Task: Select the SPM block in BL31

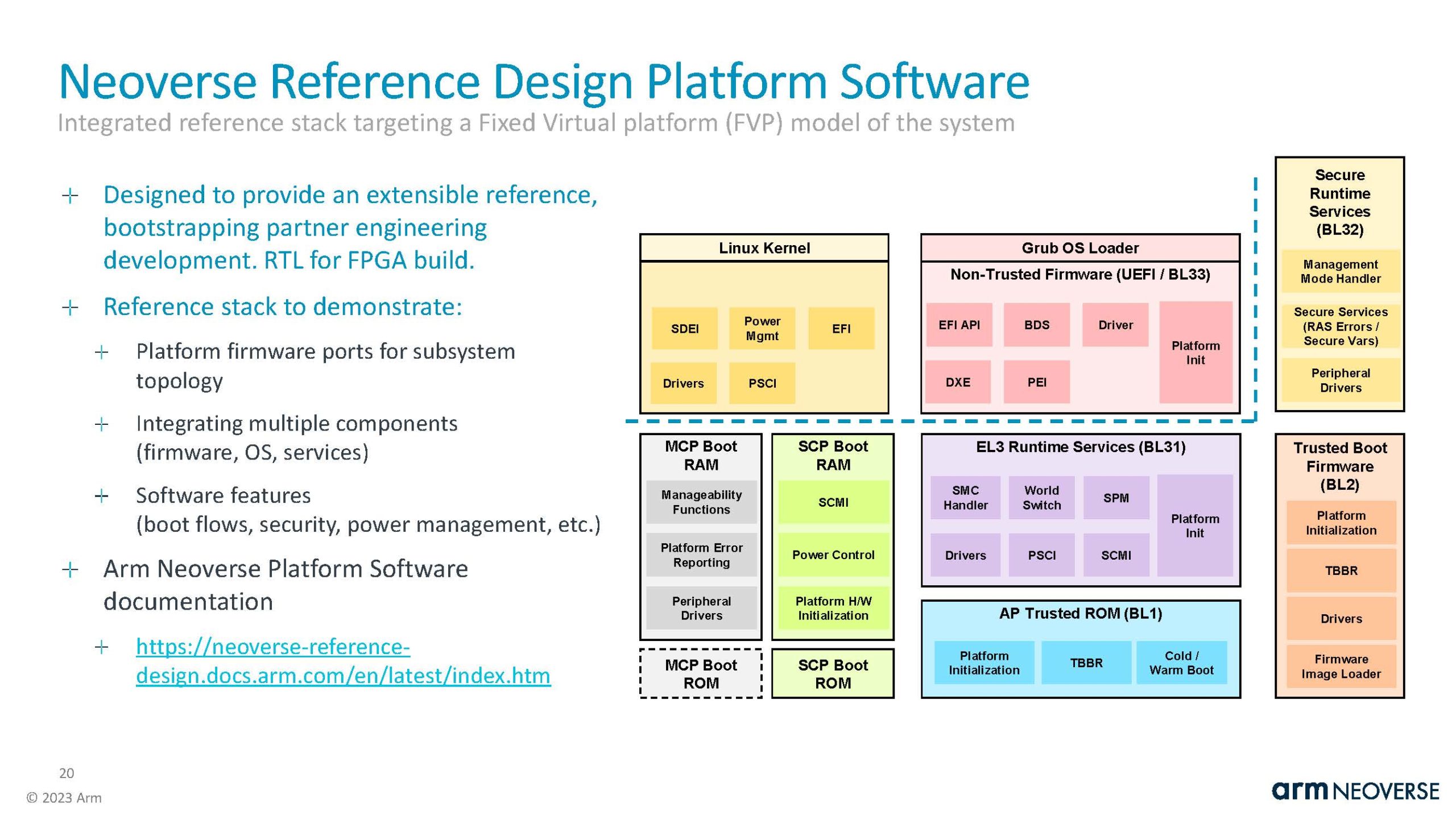Action: pyautogui.click(x=1115, y=498)
